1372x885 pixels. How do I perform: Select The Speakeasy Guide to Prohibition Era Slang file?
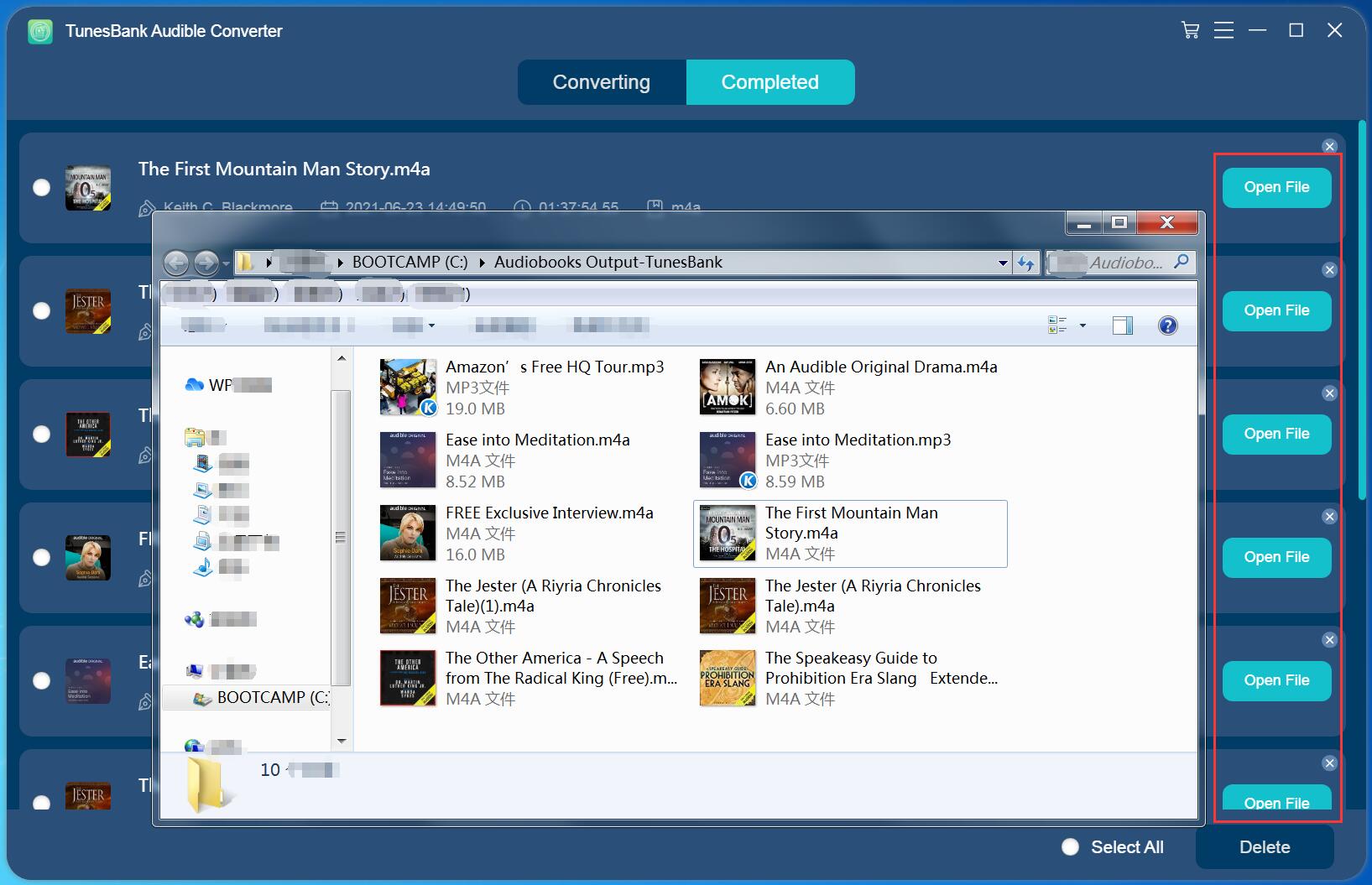[x=850, y=678]
